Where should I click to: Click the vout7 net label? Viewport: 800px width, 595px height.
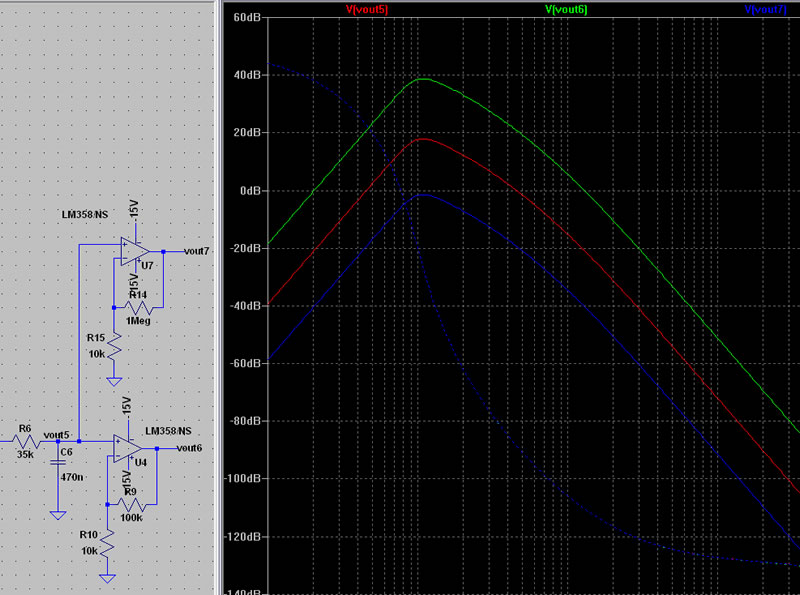[x=196, y=251]
